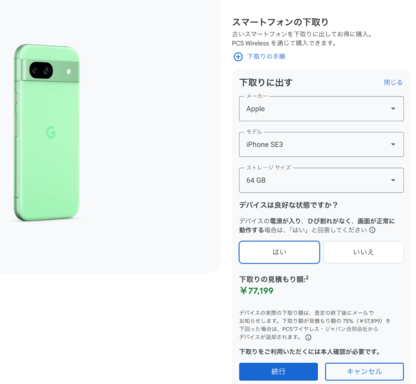Click the info icon after 回答してください

click(x=372, y=230)
